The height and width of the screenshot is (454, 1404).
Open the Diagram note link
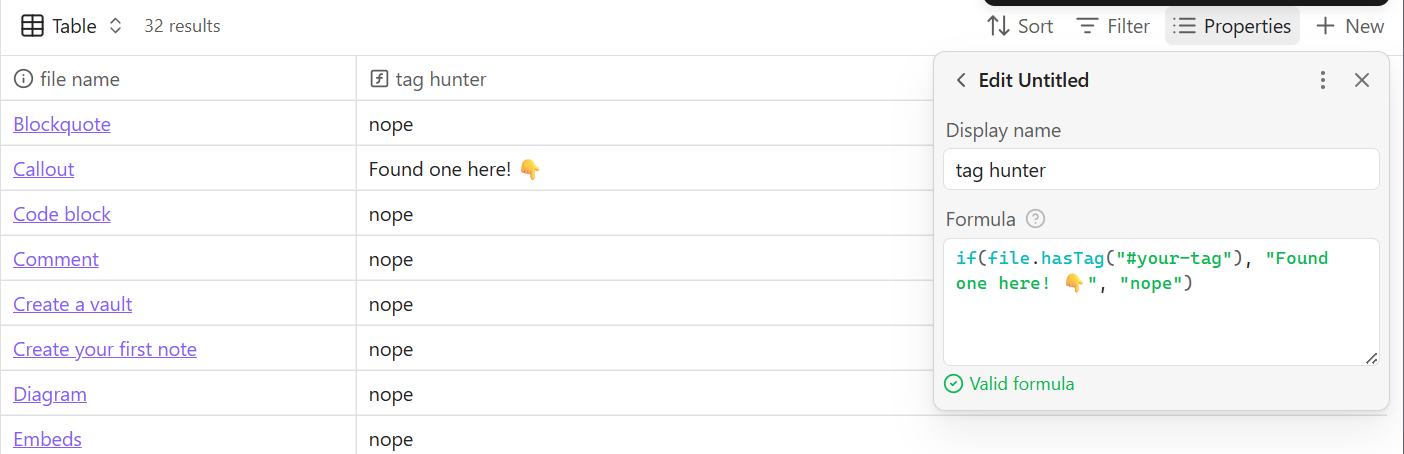click(50, 394)
